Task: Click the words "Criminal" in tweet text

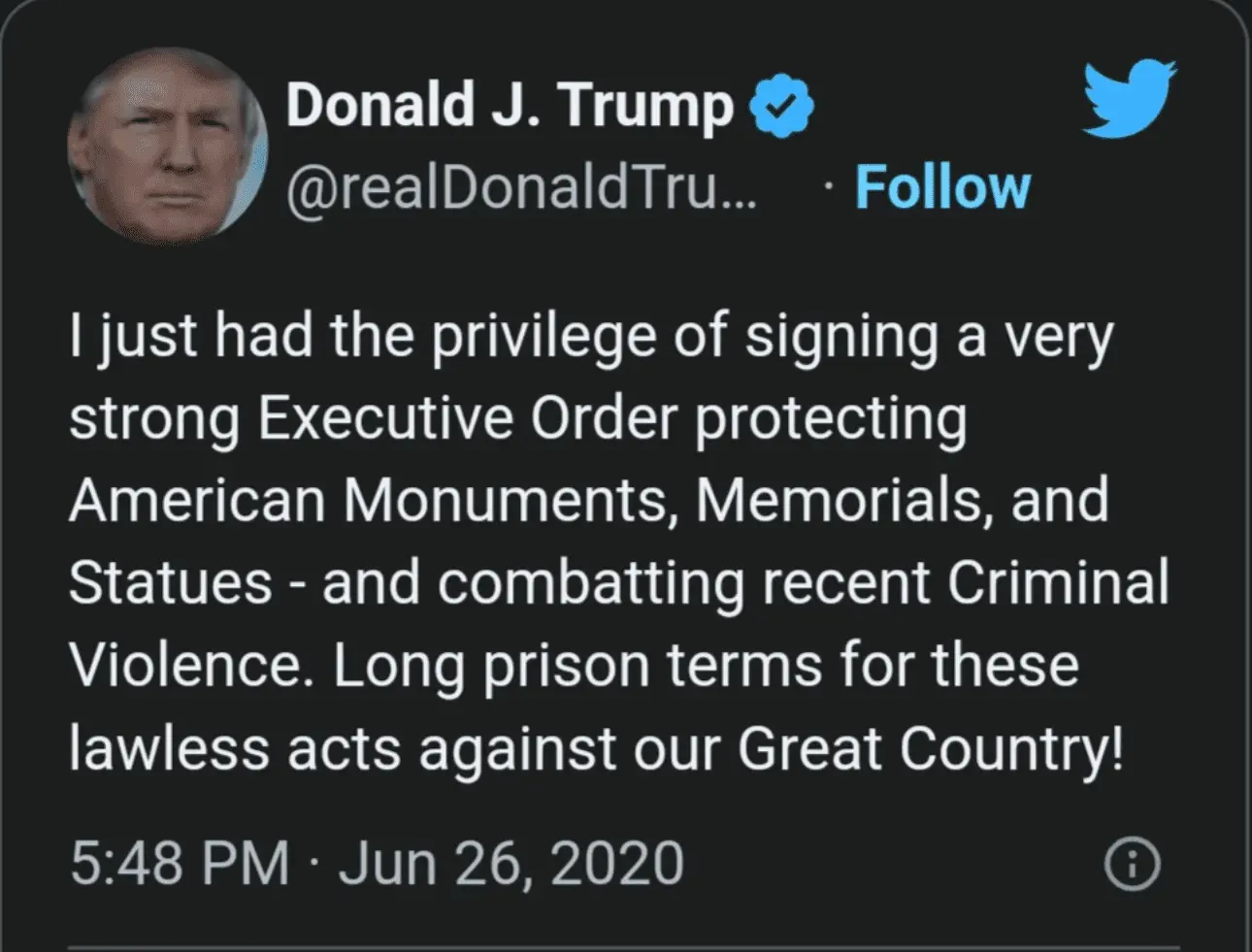Action: pyautogui.click(x=1058, y=583)
